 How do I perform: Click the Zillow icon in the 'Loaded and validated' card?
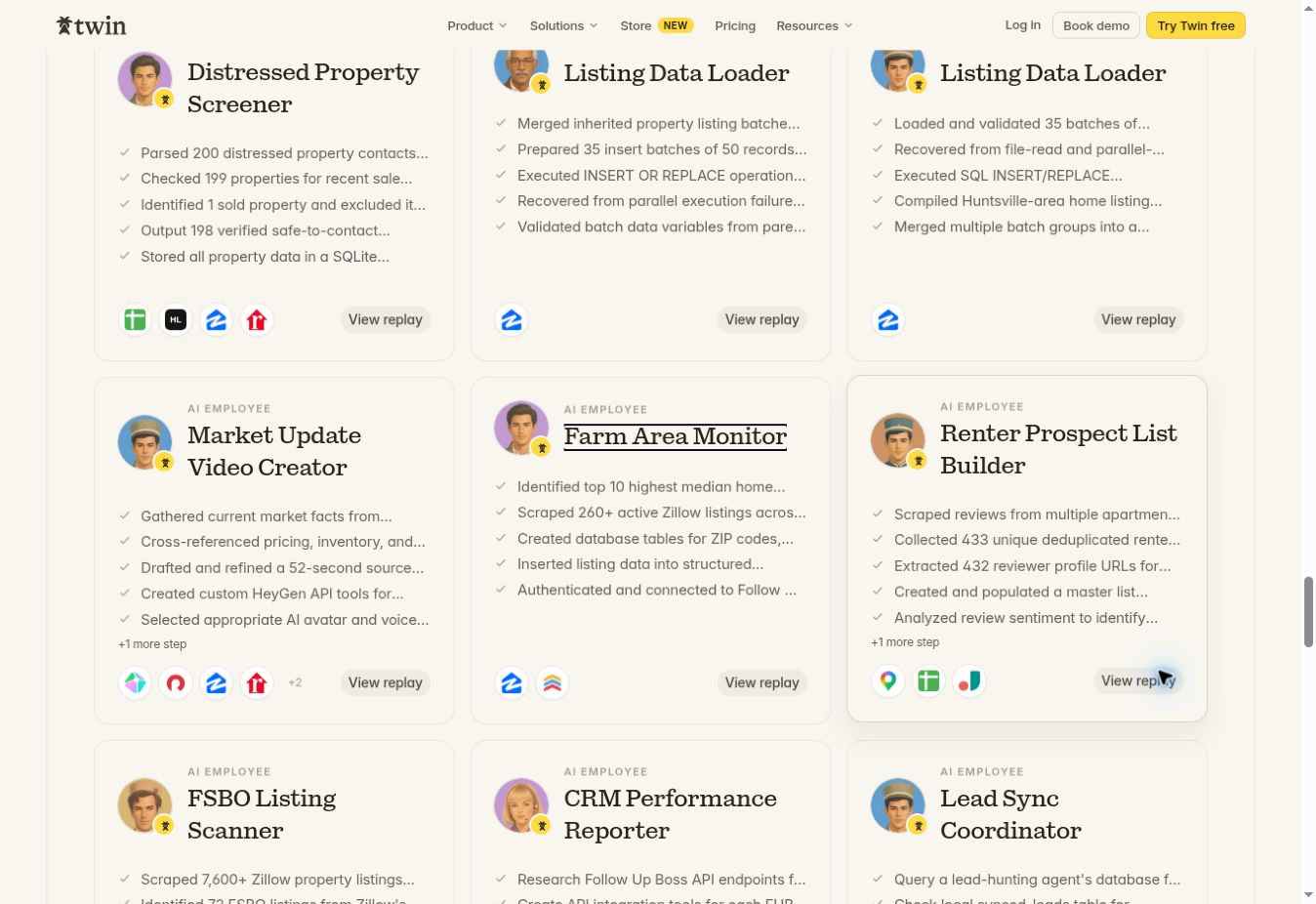tap(888, 320)
